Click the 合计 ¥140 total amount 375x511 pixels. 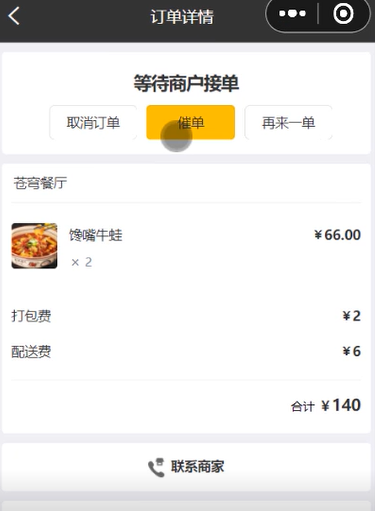(326, 405)
